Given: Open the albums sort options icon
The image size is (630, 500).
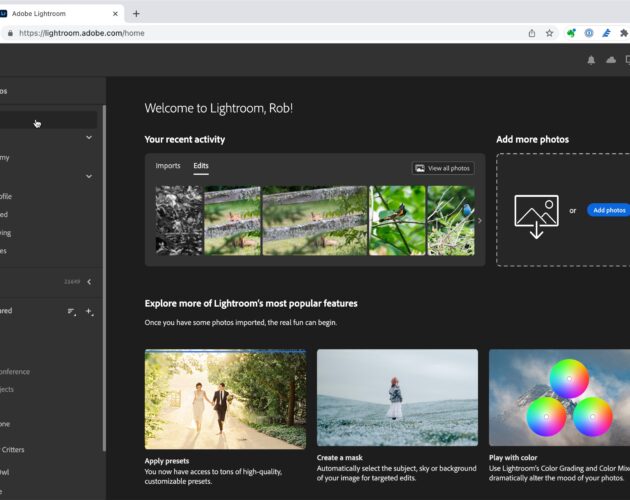Looking at the screenshot, I should click(72, 311).
